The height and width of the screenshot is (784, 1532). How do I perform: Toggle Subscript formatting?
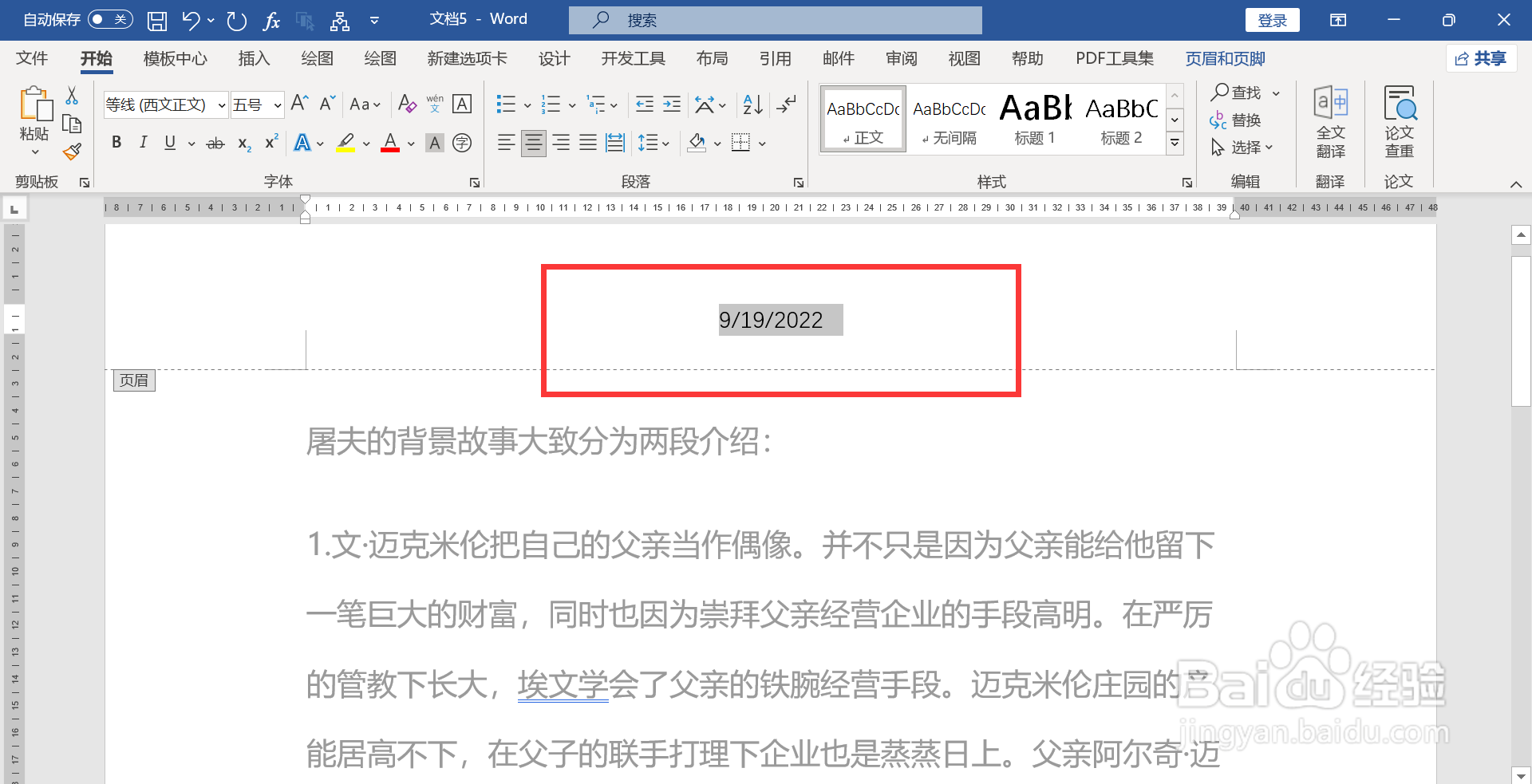[245, 144]
